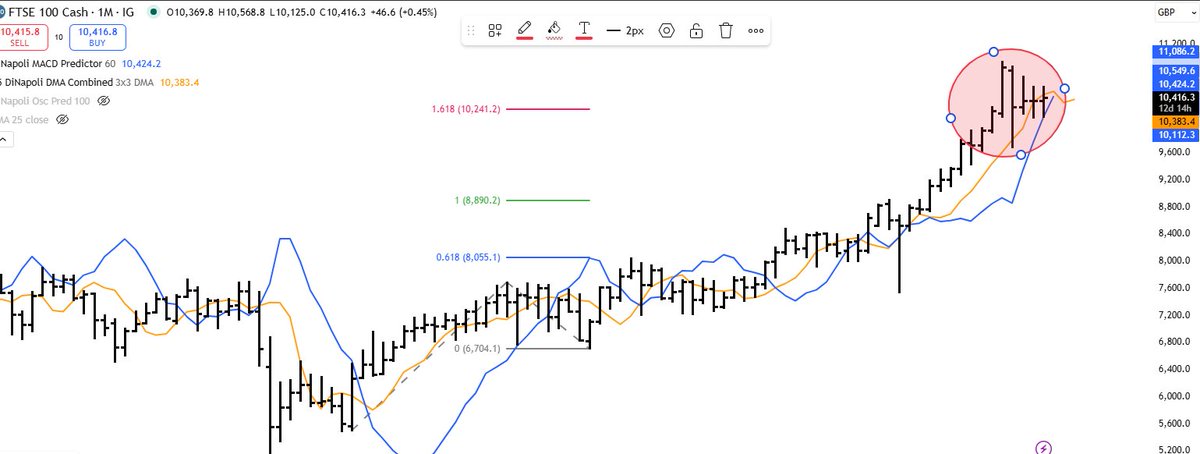Viewport: 1200px width, 454px height.
Task: Open more options three-dot menu
Action: [x=757, y=31]
